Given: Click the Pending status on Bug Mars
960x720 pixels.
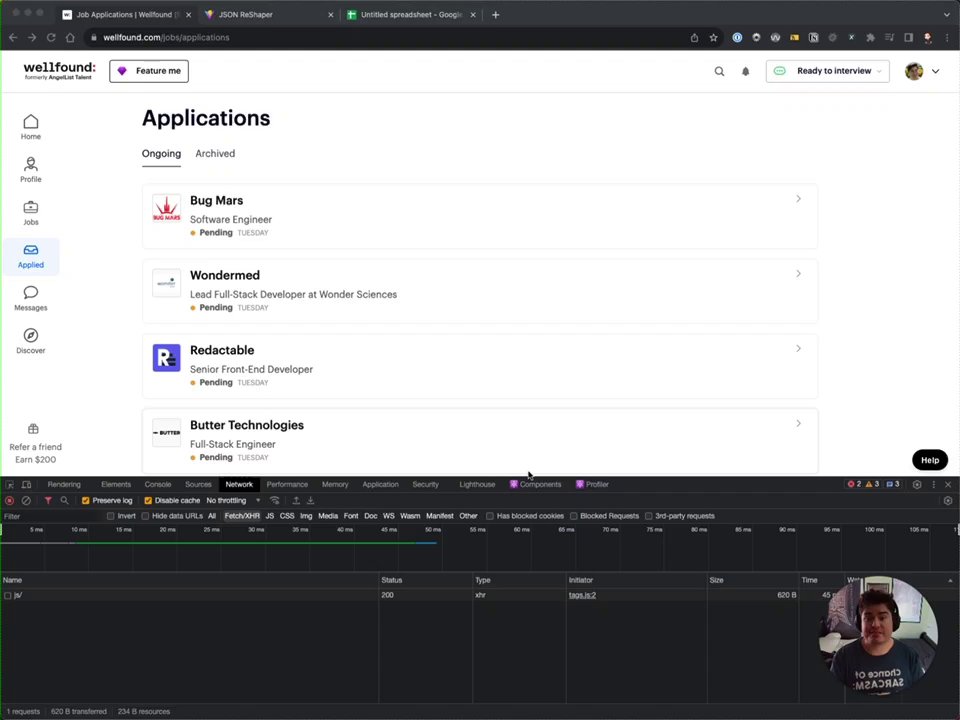Looking at the screenshot, I should (x=216, y=233).
